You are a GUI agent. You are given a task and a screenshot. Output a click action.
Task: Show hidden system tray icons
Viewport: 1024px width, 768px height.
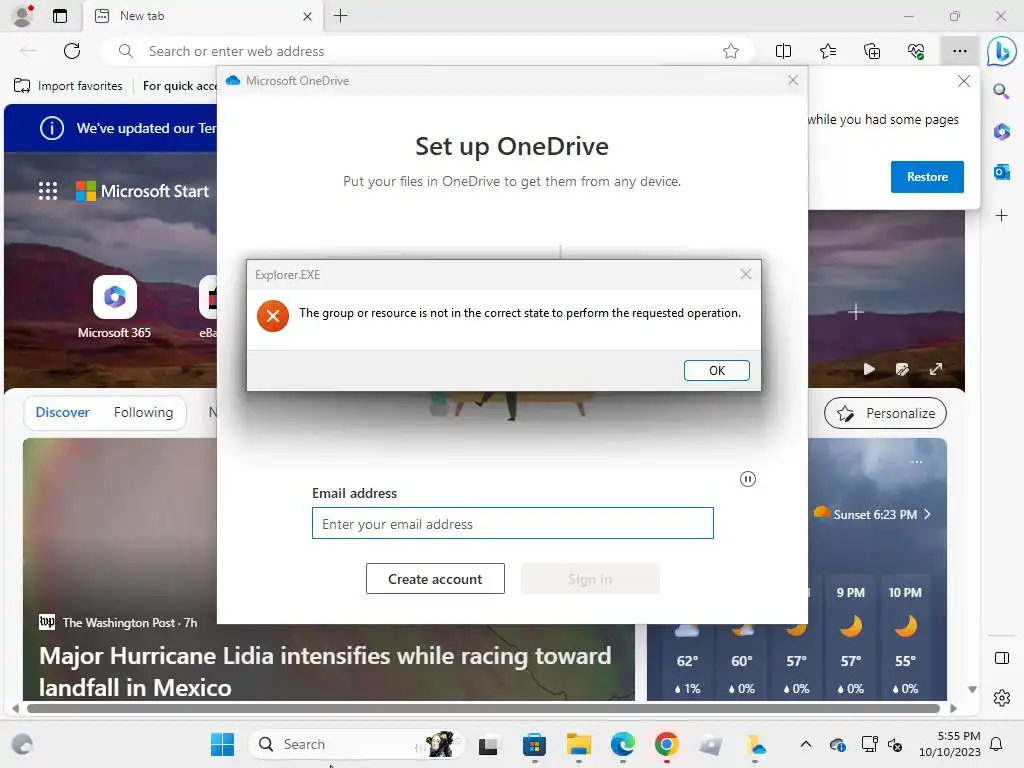click(805, 744)
